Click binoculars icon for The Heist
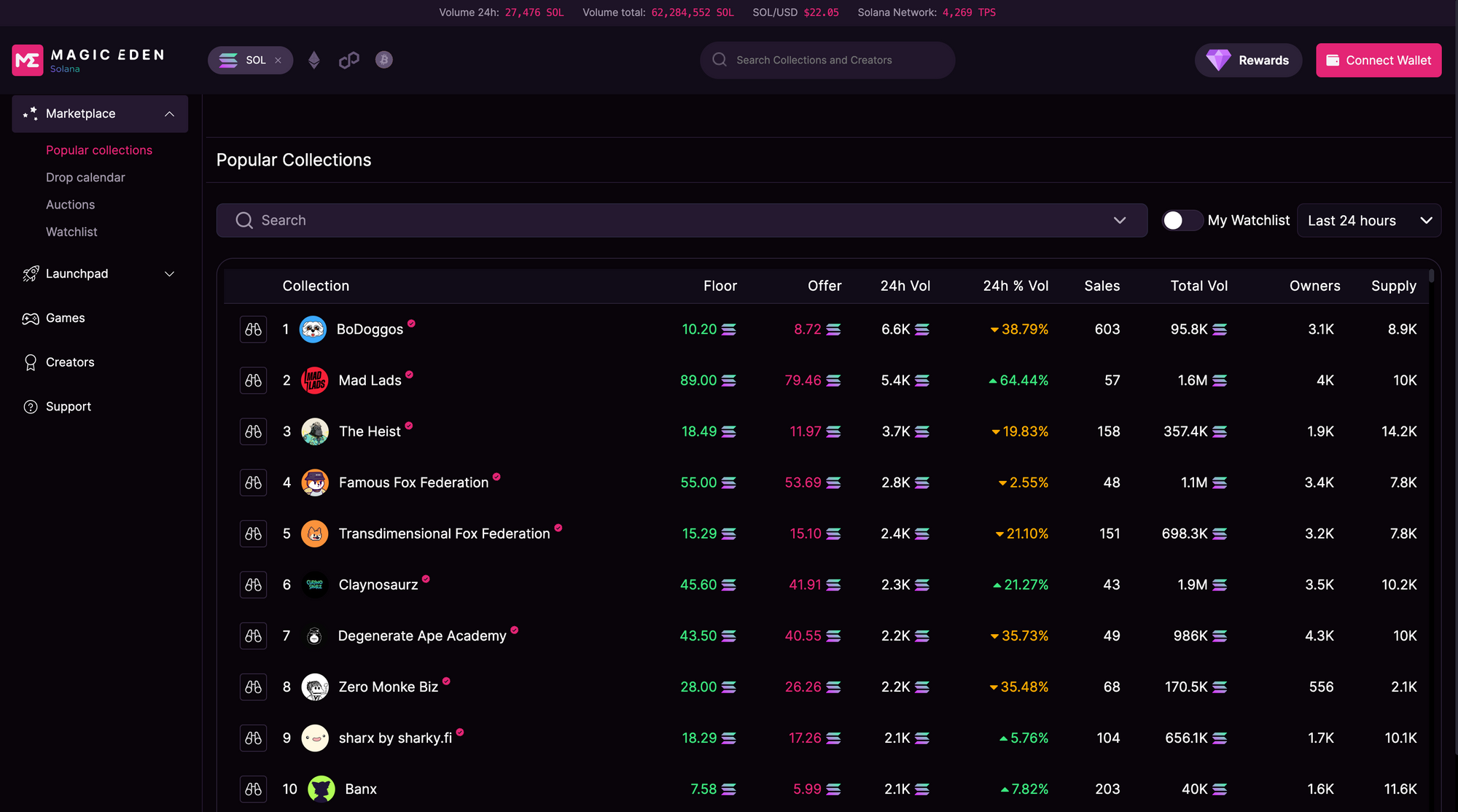1458x812 pixels. coord(253,432)
